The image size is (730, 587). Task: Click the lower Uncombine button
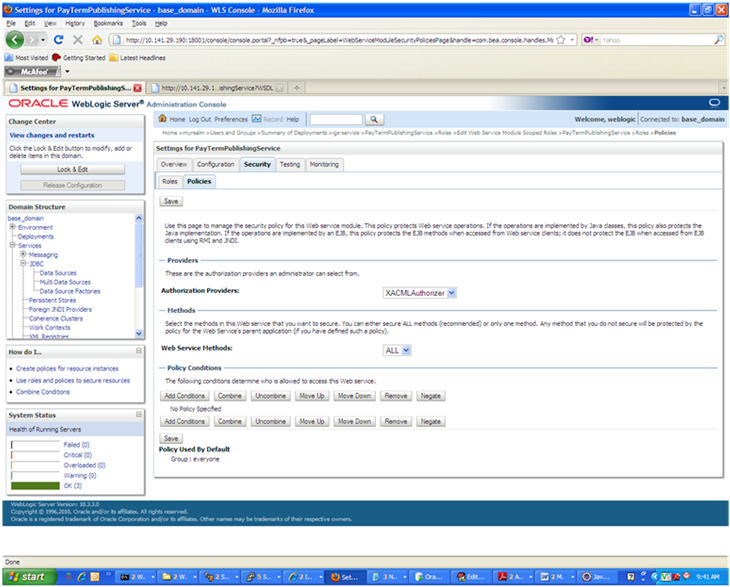(x=270, y=421)
